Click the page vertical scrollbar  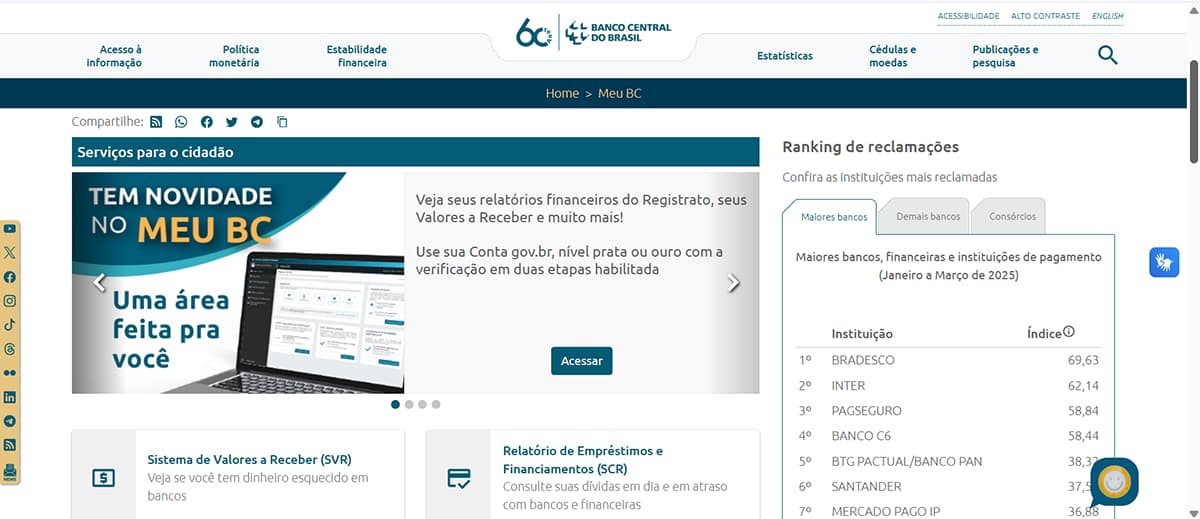click(1193, 110)
